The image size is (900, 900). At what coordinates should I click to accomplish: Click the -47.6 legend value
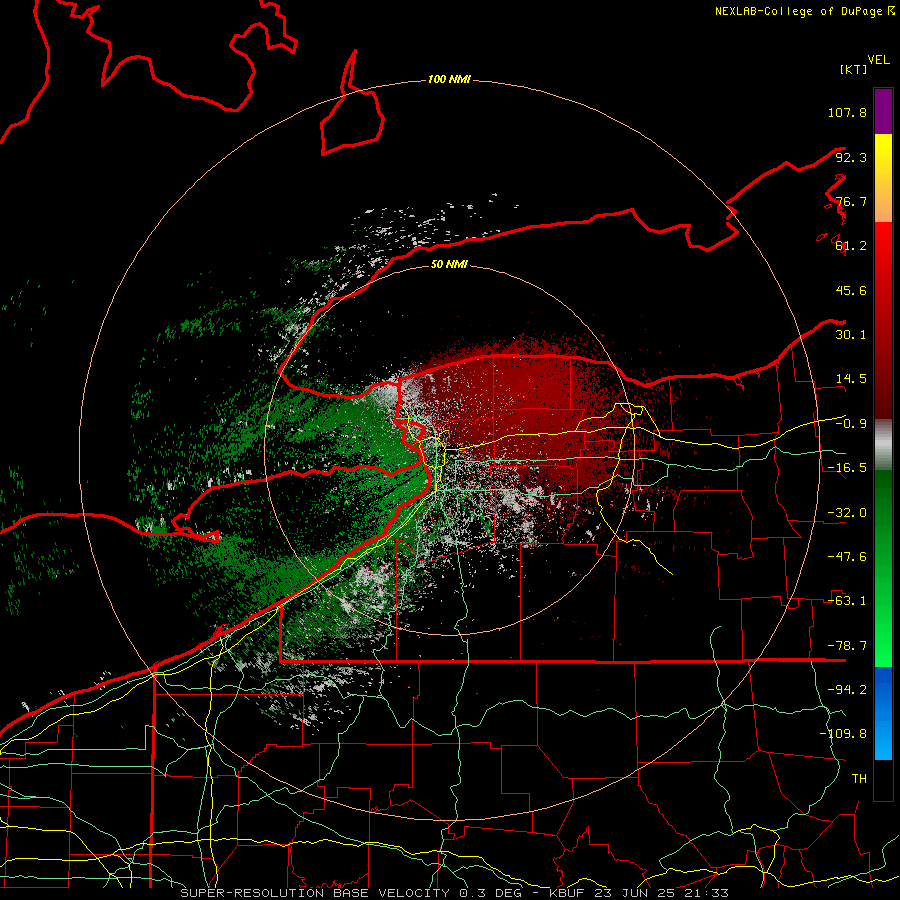coord(847,557)
